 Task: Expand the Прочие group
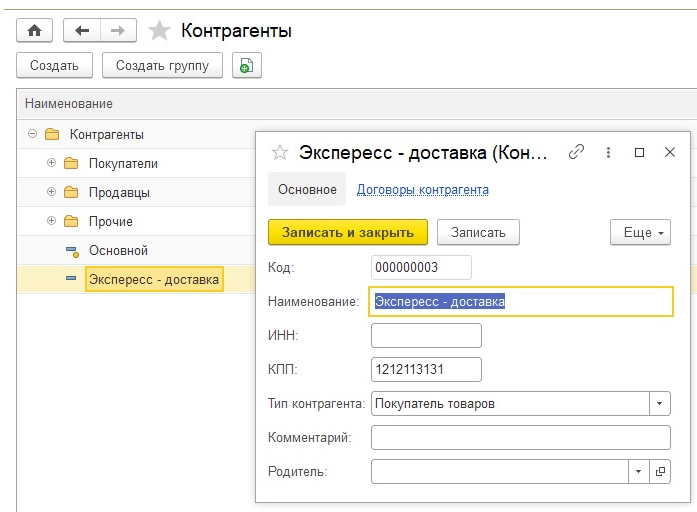(52, 220)
